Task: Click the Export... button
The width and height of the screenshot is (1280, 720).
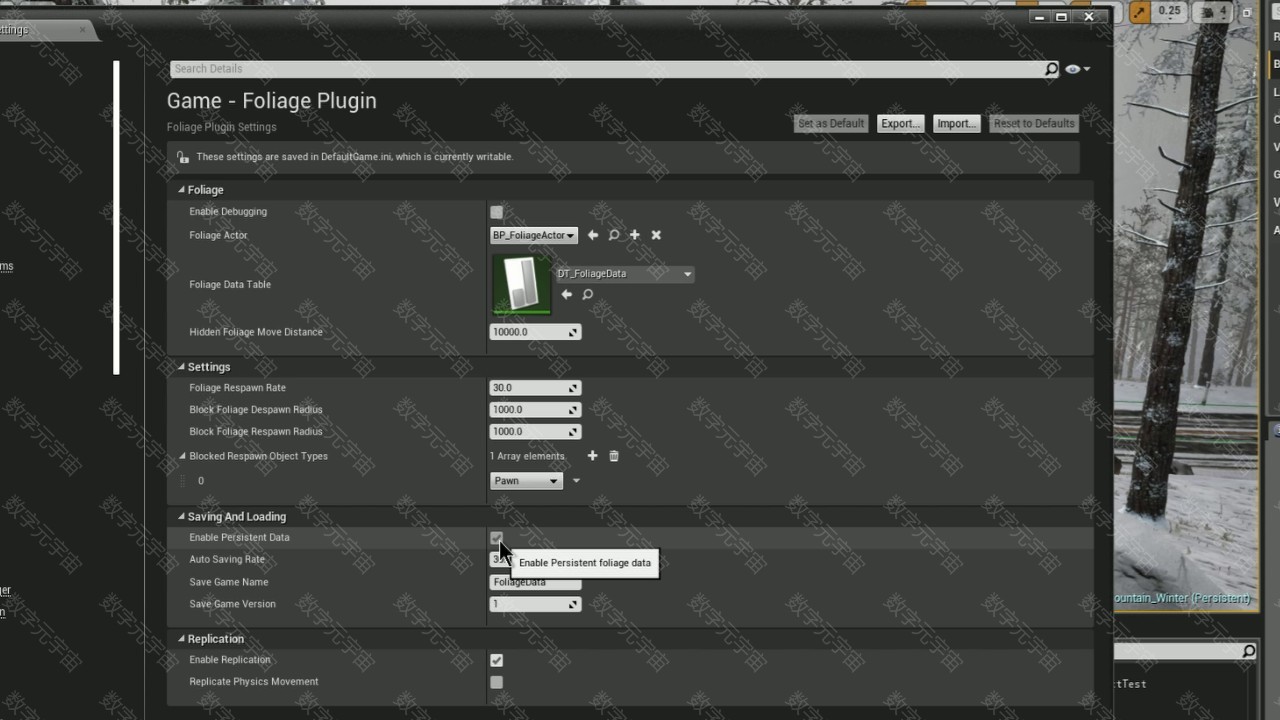Action: click(x=900, y=123)
